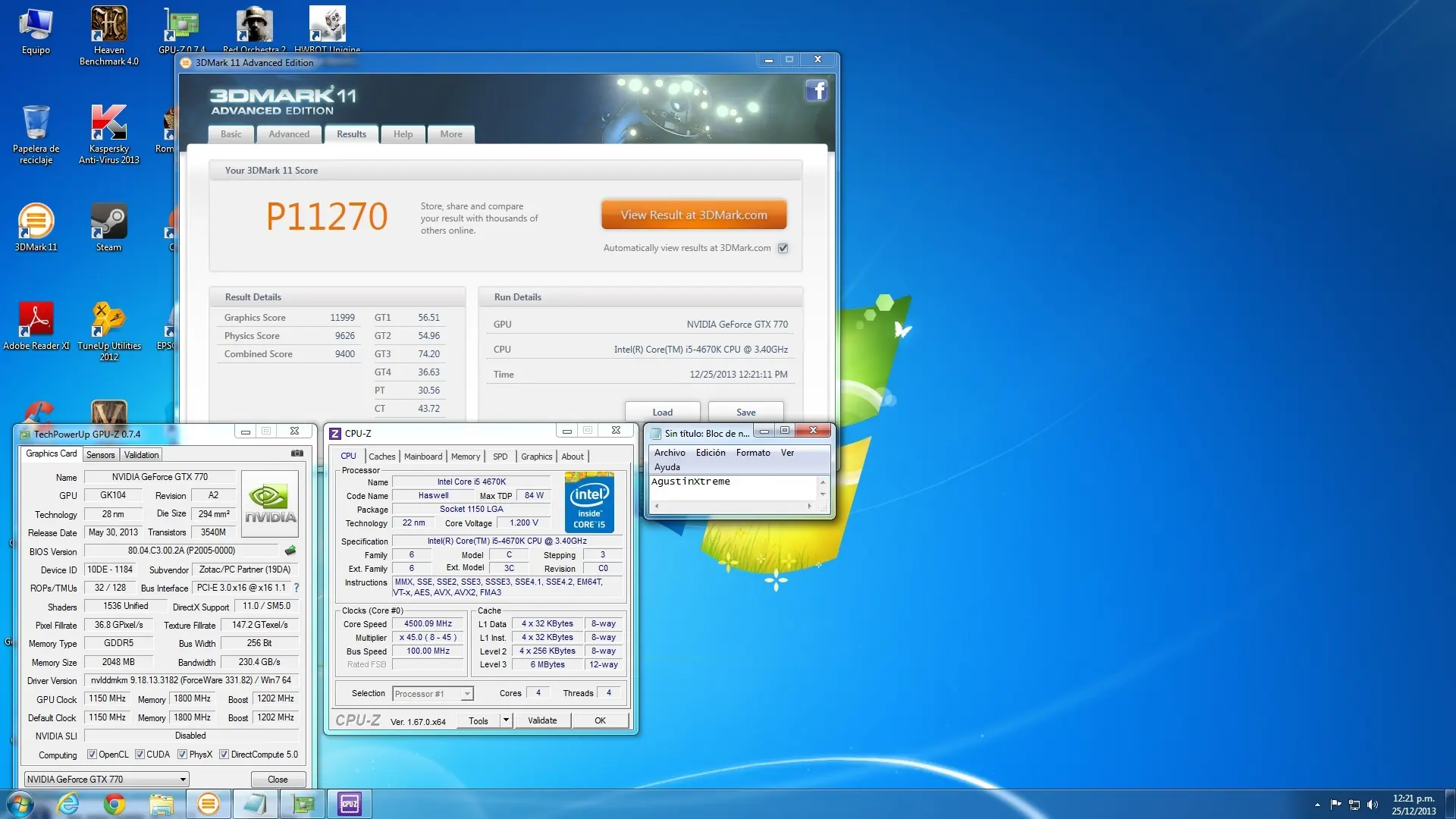Open Kaspersky Anti-Virus 2013 icon
Screen dimensions: 1456x819
coord(109,134)
